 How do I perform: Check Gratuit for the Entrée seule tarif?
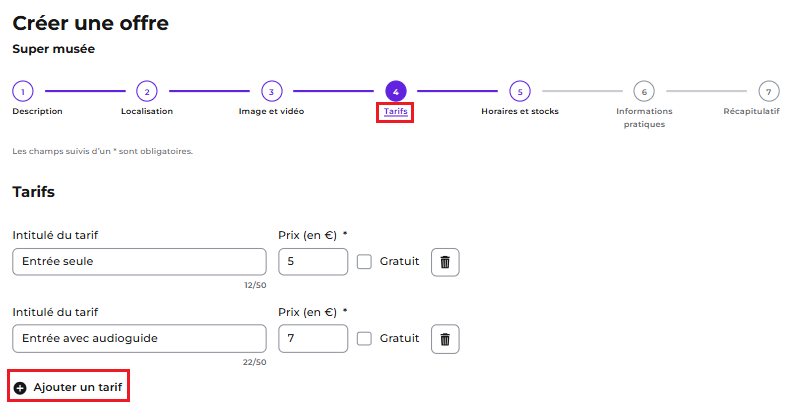coord(364,262)
